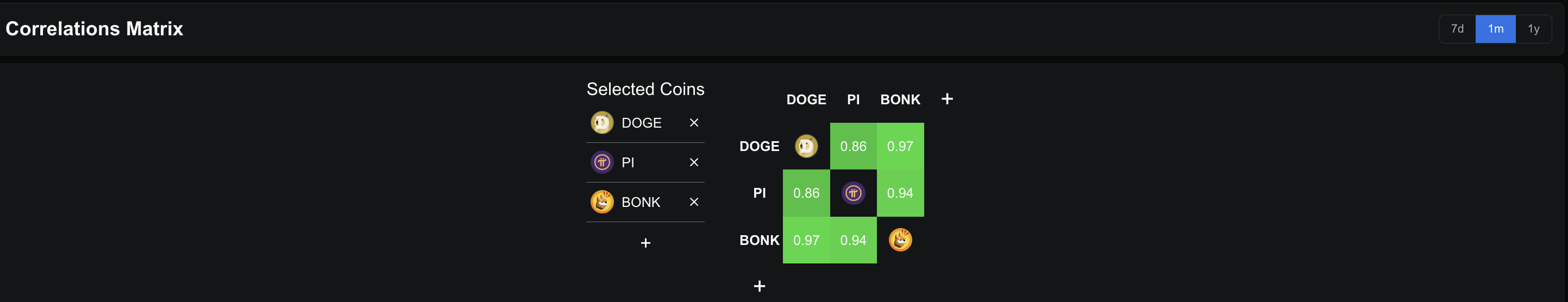Switch to the 7d timeframe
This screenshot has height=302, width=1568.
(1457, 29)
